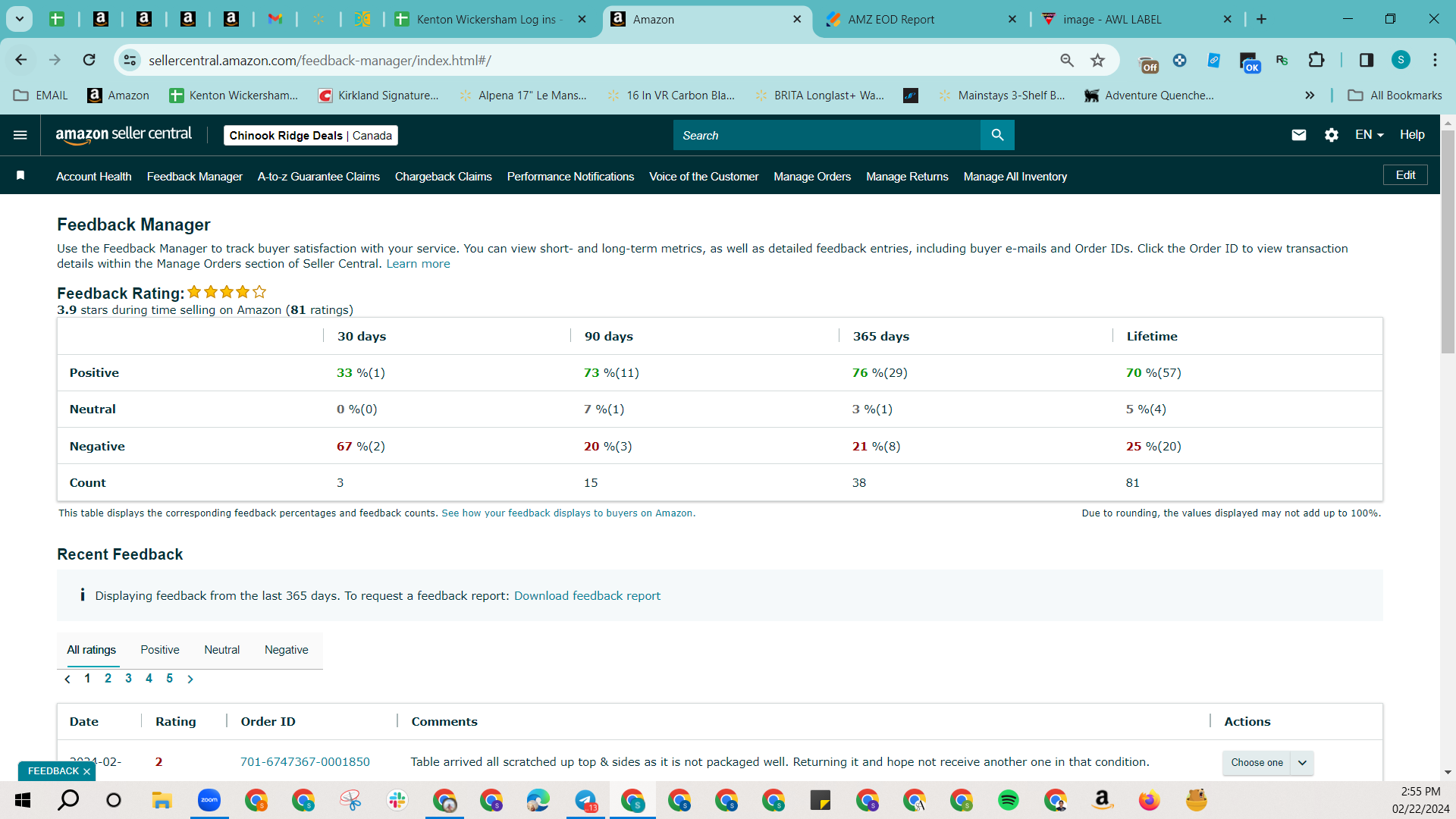Open the Windows Start menu
The height and width of the screenshot is (819, 1456).
[23, 800]
